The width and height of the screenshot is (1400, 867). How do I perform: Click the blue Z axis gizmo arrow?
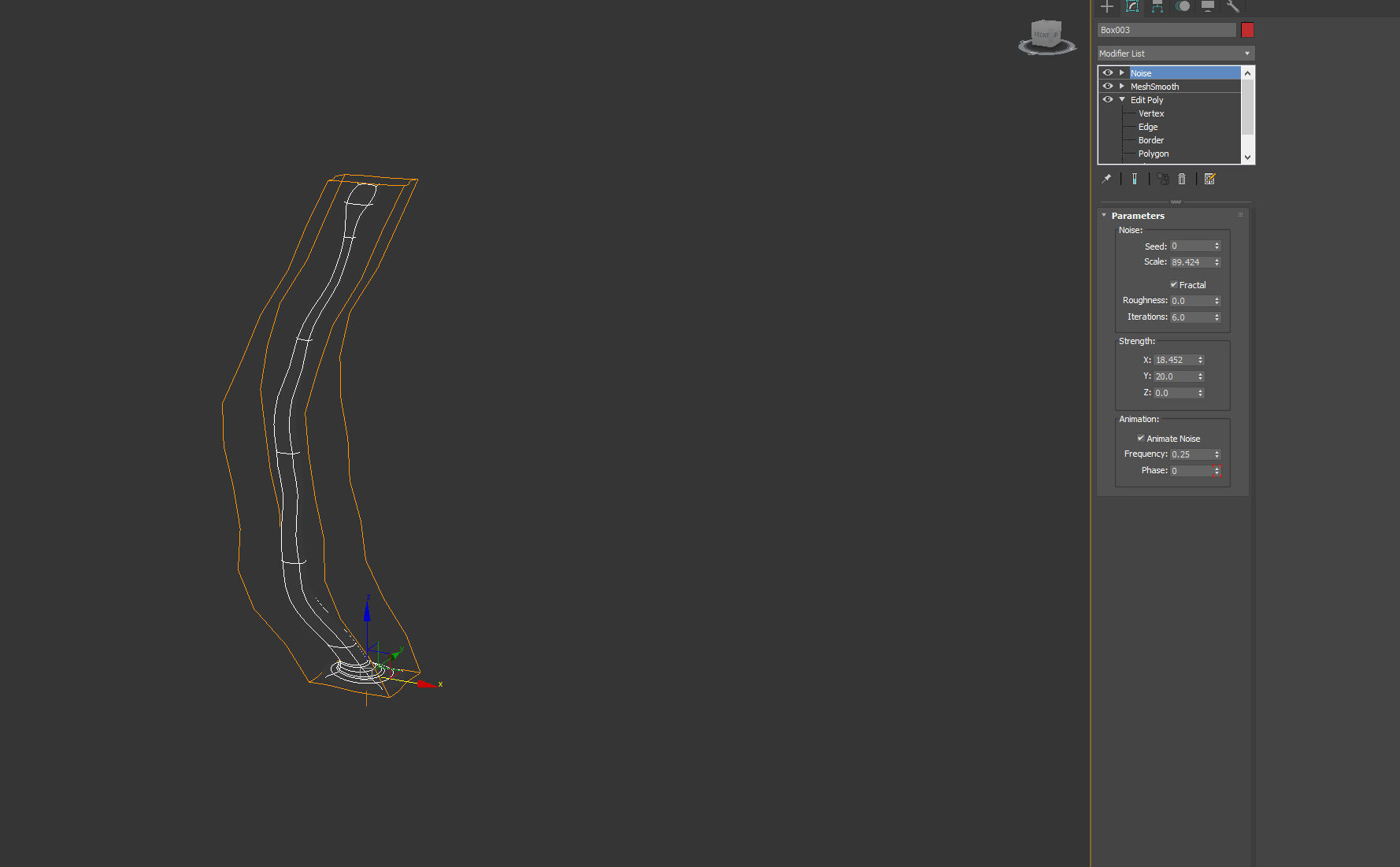pos(367,610)
